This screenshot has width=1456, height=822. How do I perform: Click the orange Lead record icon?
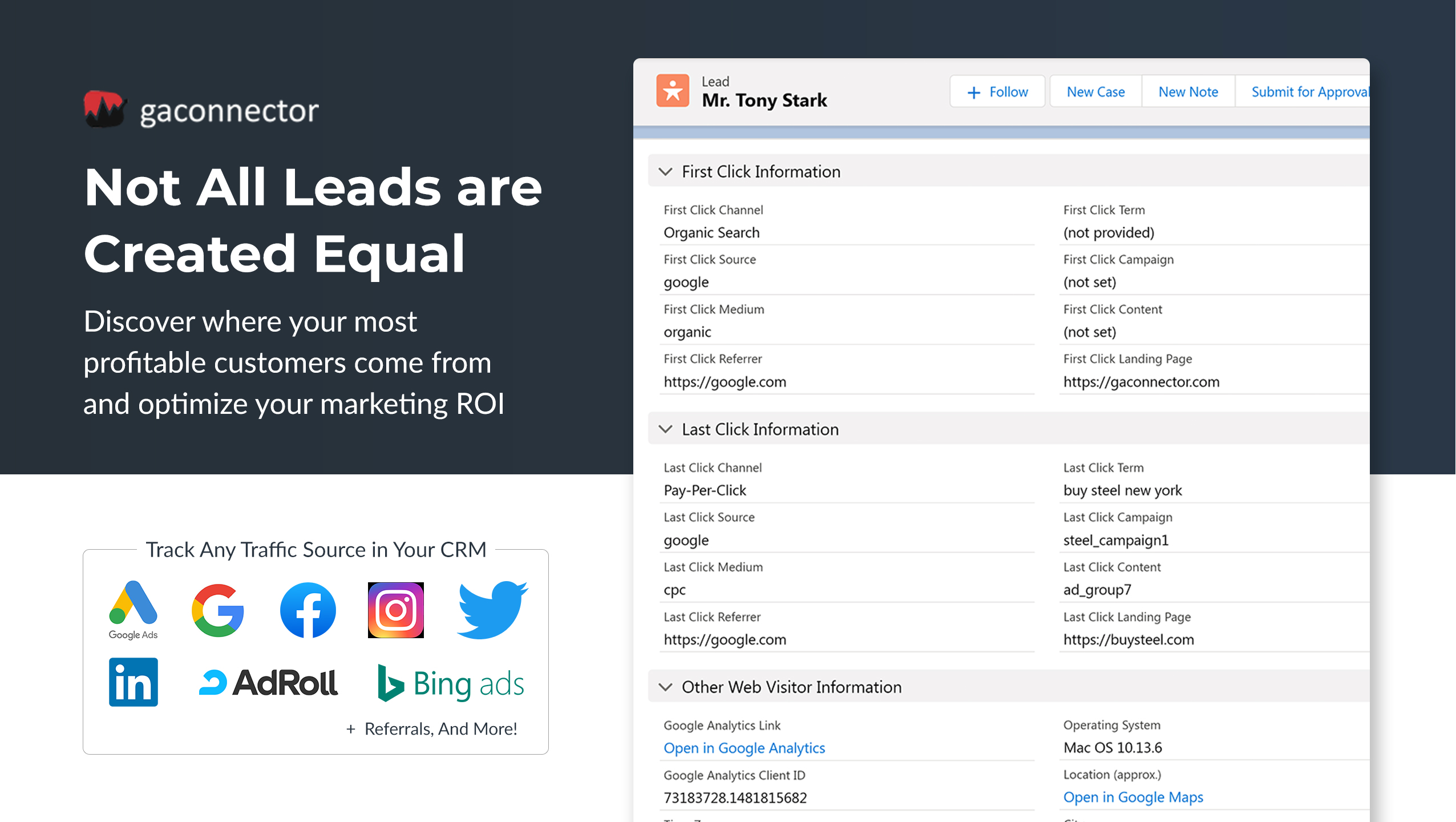[673, 91]
